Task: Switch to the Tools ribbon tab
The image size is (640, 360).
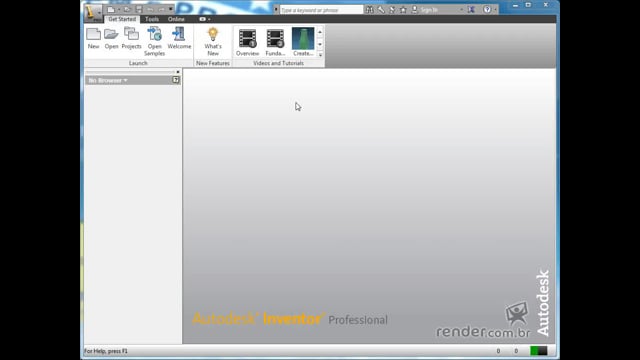Action: click(x=152, y=19)
